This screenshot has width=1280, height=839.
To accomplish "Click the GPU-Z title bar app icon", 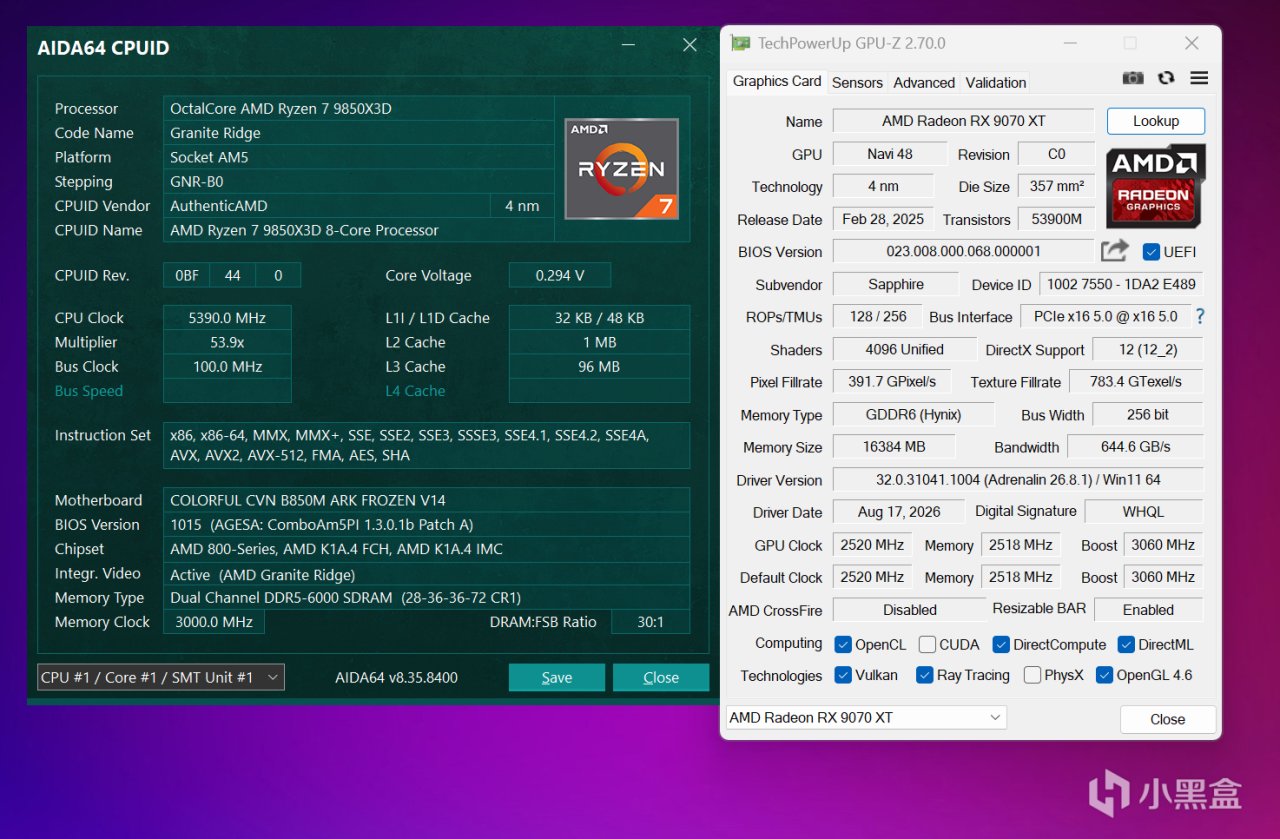I will [x=740, y=43].
